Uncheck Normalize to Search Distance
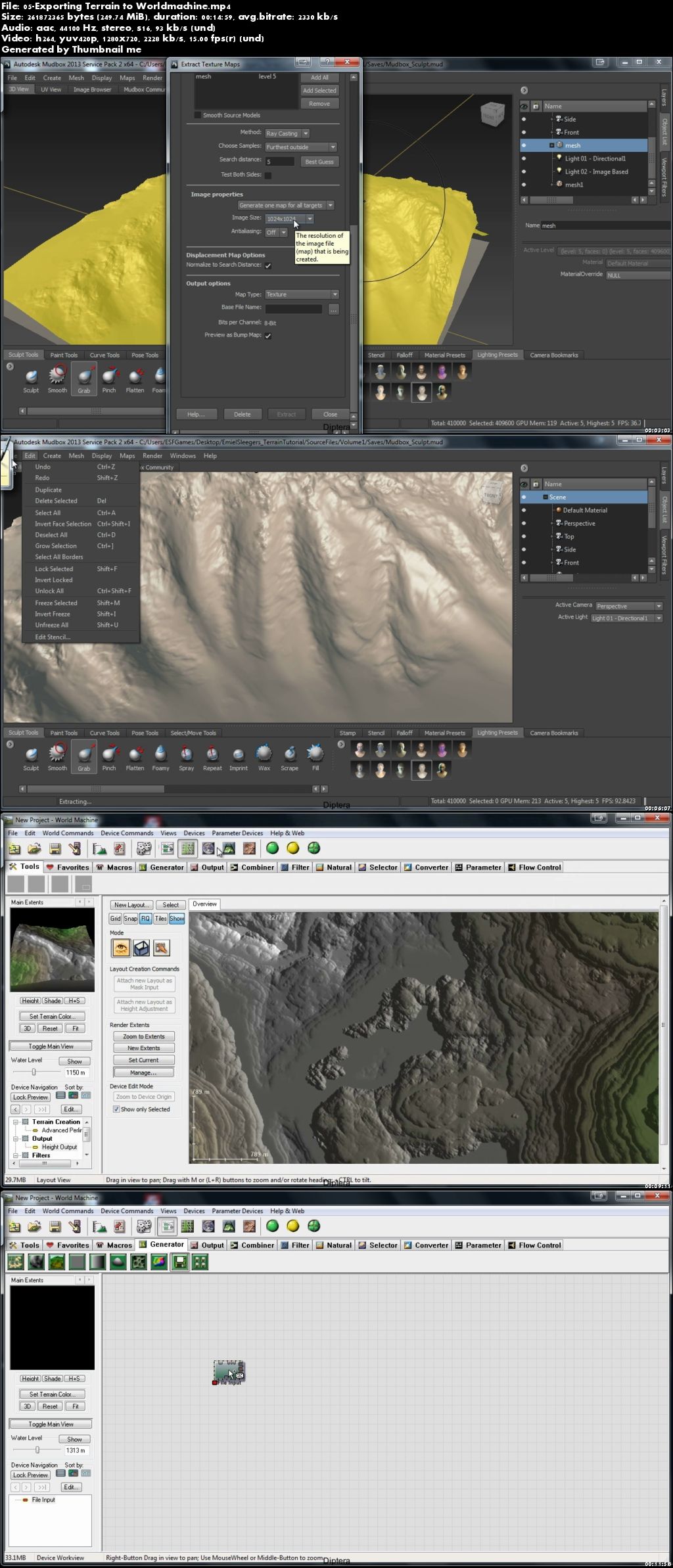 click(x=268, y=265)
